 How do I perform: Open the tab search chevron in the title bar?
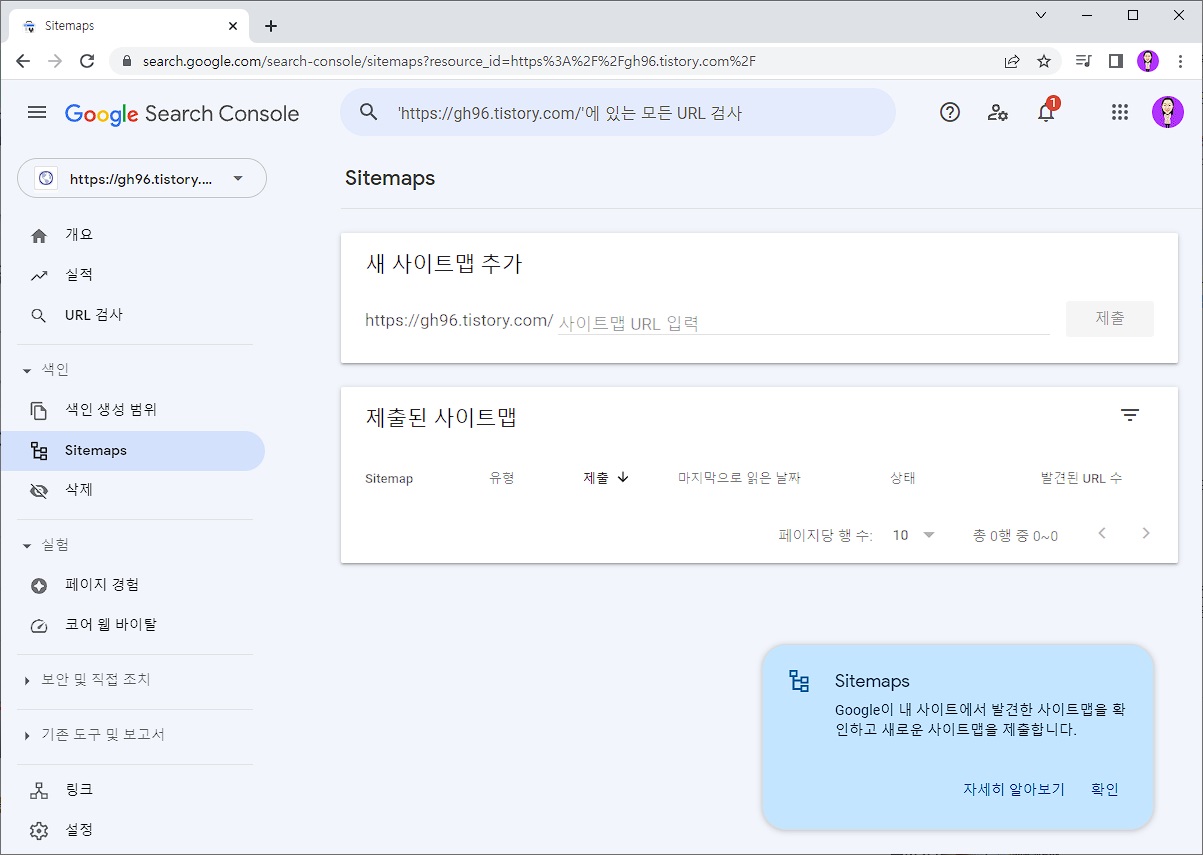tap(1040, 15)
